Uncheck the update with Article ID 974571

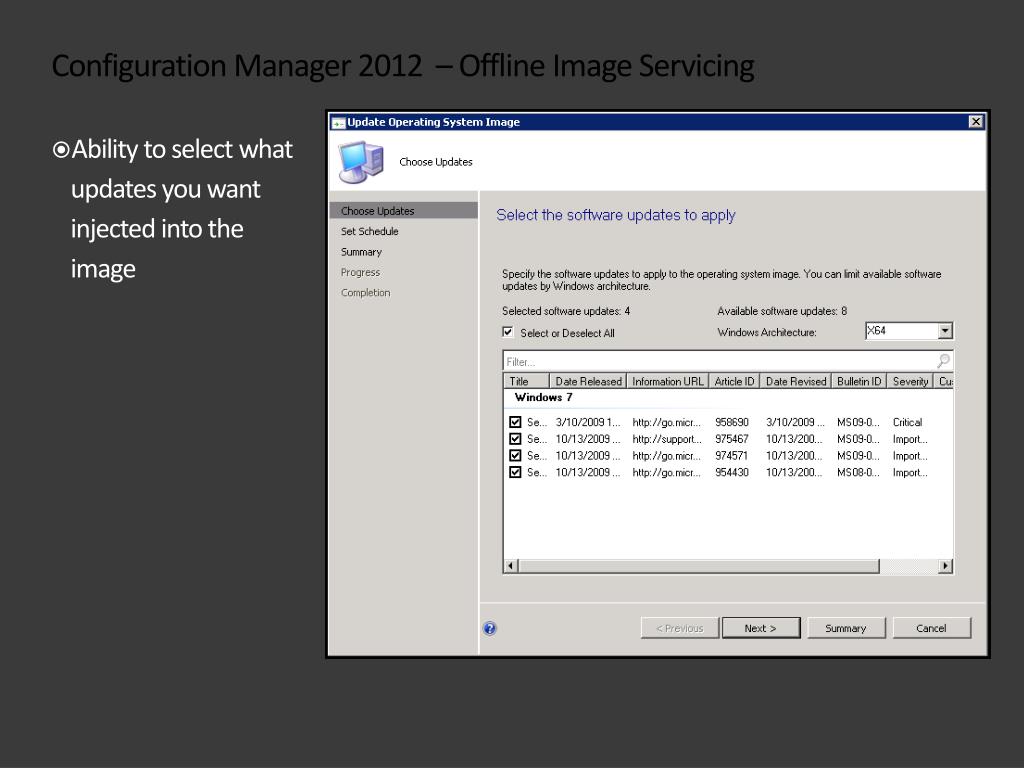point(515,455)
